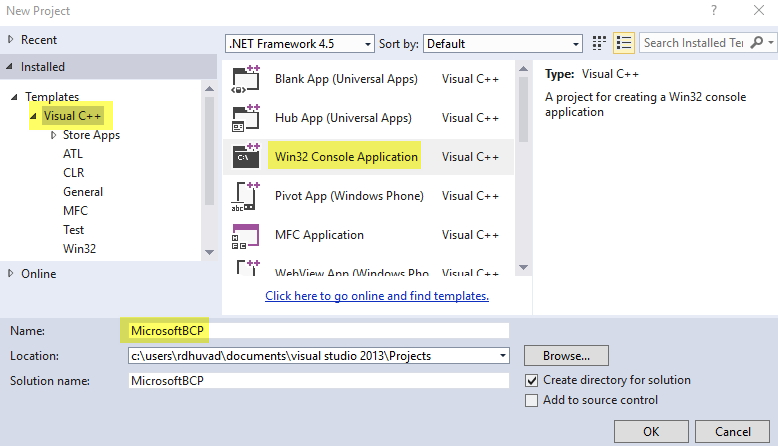The height and width of the screenshot is (446, 778).
Task: Select the ATL template category
Action: pos(73,154)
